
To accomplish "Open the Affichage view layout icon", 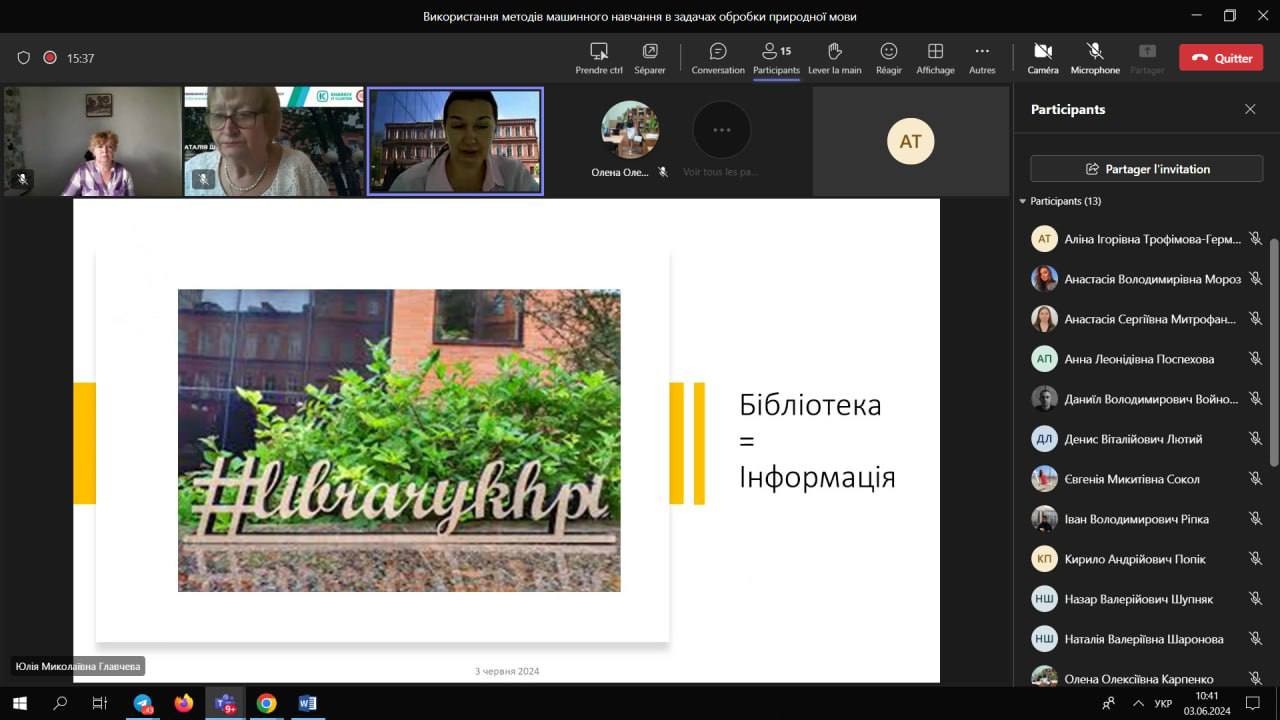I will tap(935, 52).
